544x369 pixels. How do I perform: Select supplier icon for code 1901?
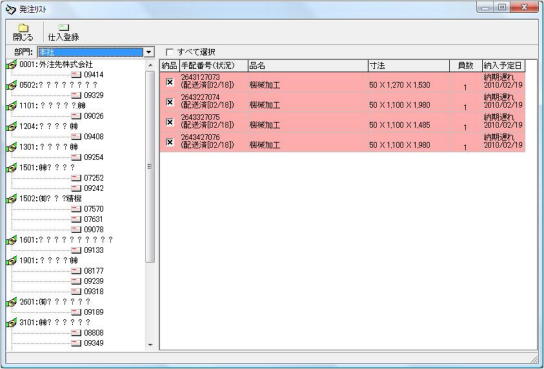pos(11,261)
